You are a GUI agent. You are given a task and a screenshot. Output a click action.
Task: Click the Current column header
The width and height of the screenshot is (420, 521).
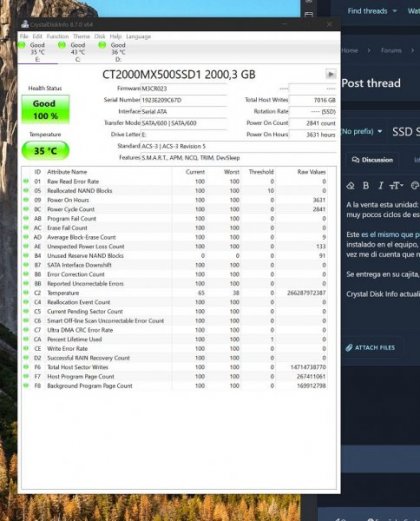[195, 172]
